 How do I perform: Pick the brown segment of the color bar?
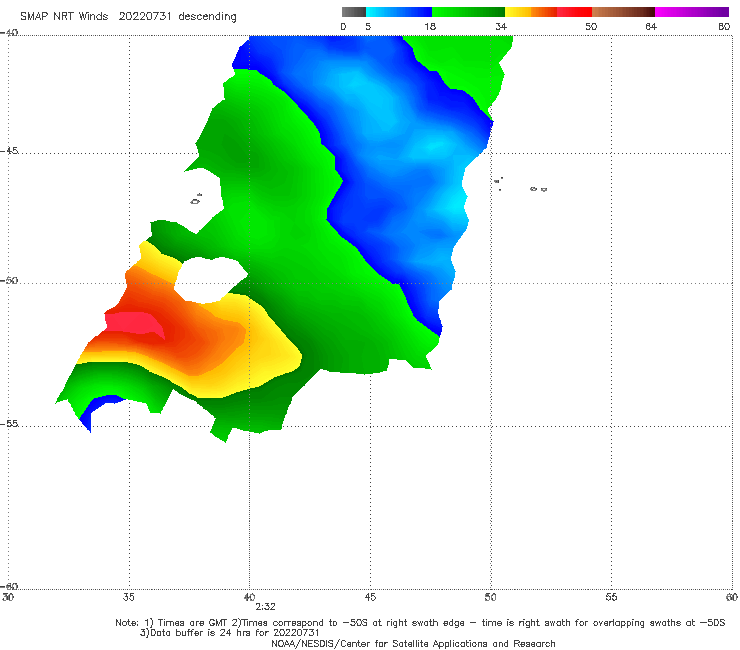click(x=623, y=12)
